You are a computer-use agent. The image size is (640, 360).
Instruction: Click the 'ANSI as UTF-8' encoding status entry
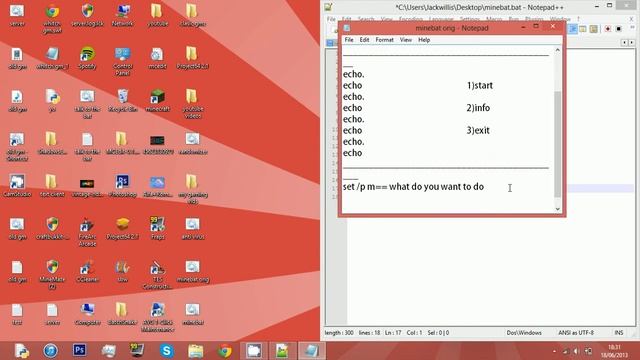[x=576, y=333]
